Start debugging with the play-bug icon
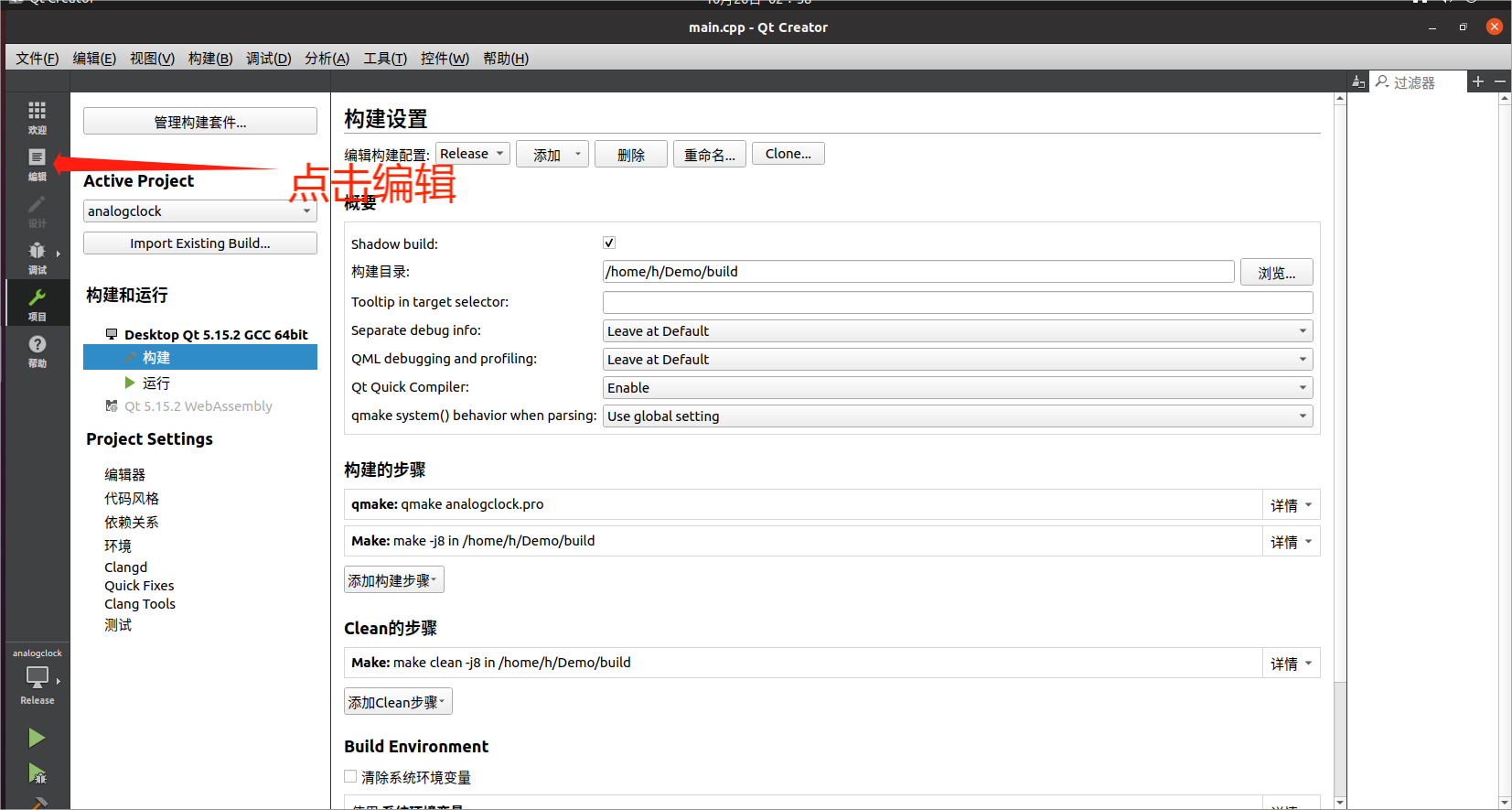Viewport: 1512px width, 810px height. click(37, 774)
